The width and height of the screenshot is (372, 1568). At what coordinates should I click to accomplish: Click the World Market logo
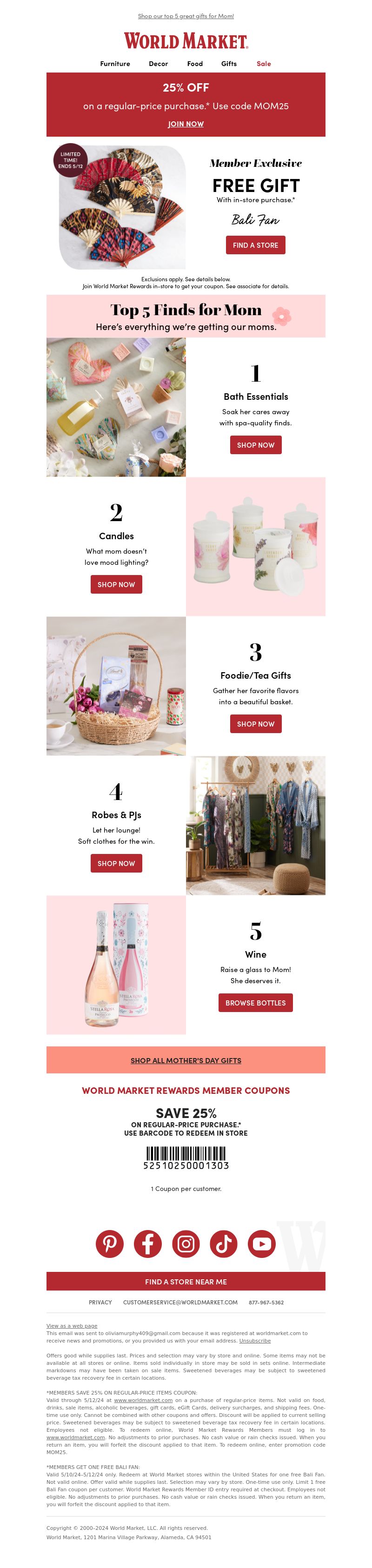click(186, 41)
